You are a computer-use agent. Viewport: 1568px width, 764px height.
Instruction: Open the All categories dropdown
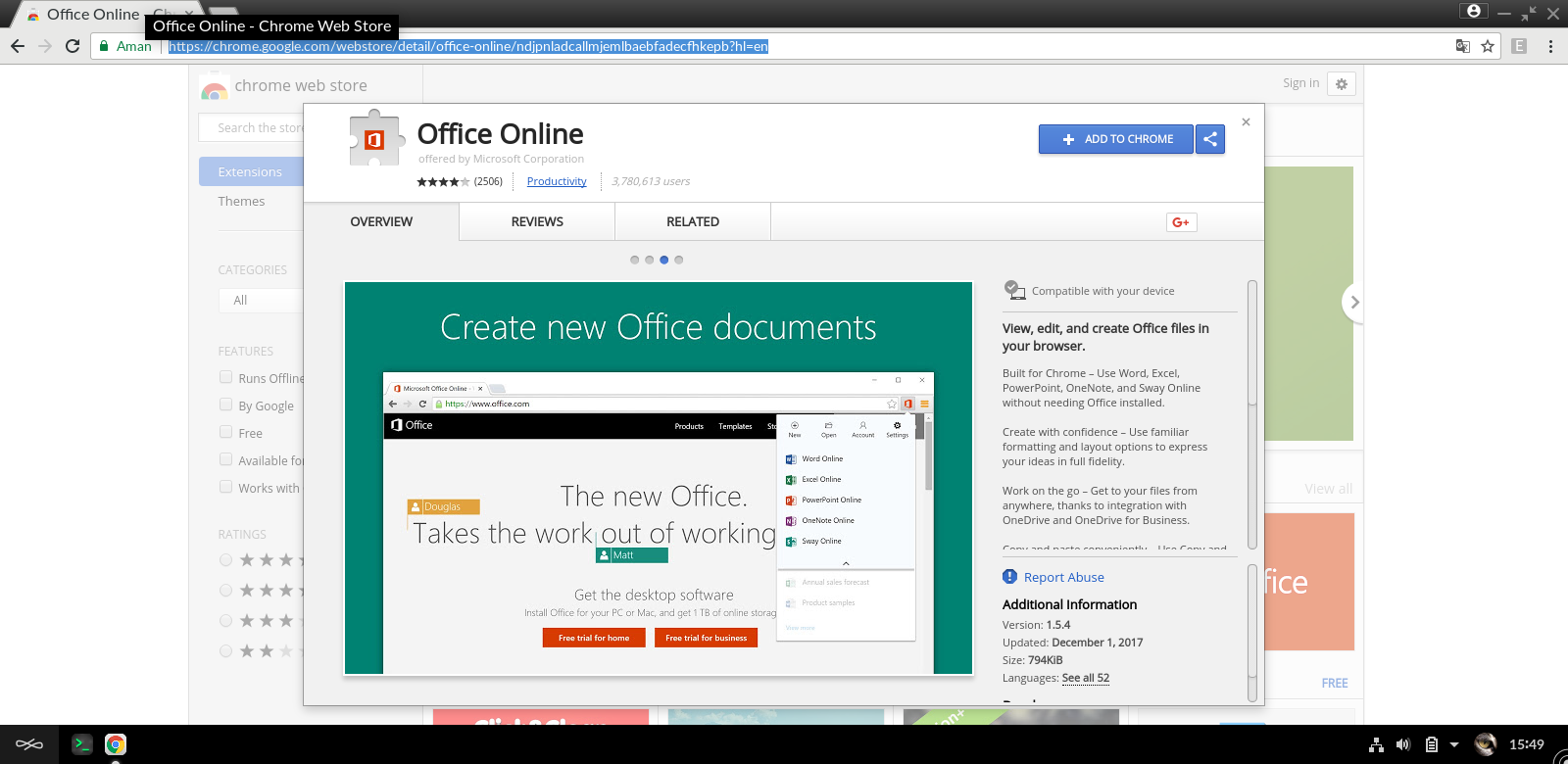[x=261, y=300]
